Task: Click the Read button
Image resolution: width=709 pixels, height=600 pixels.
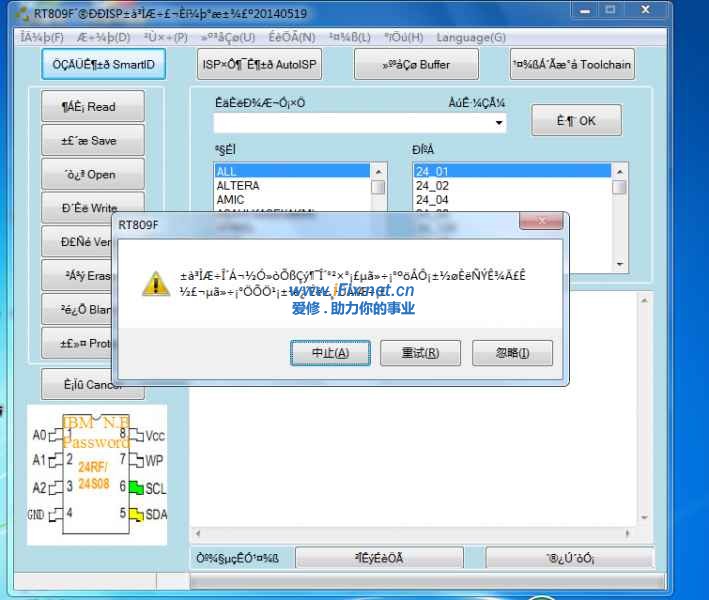Action: pos(93,107)
